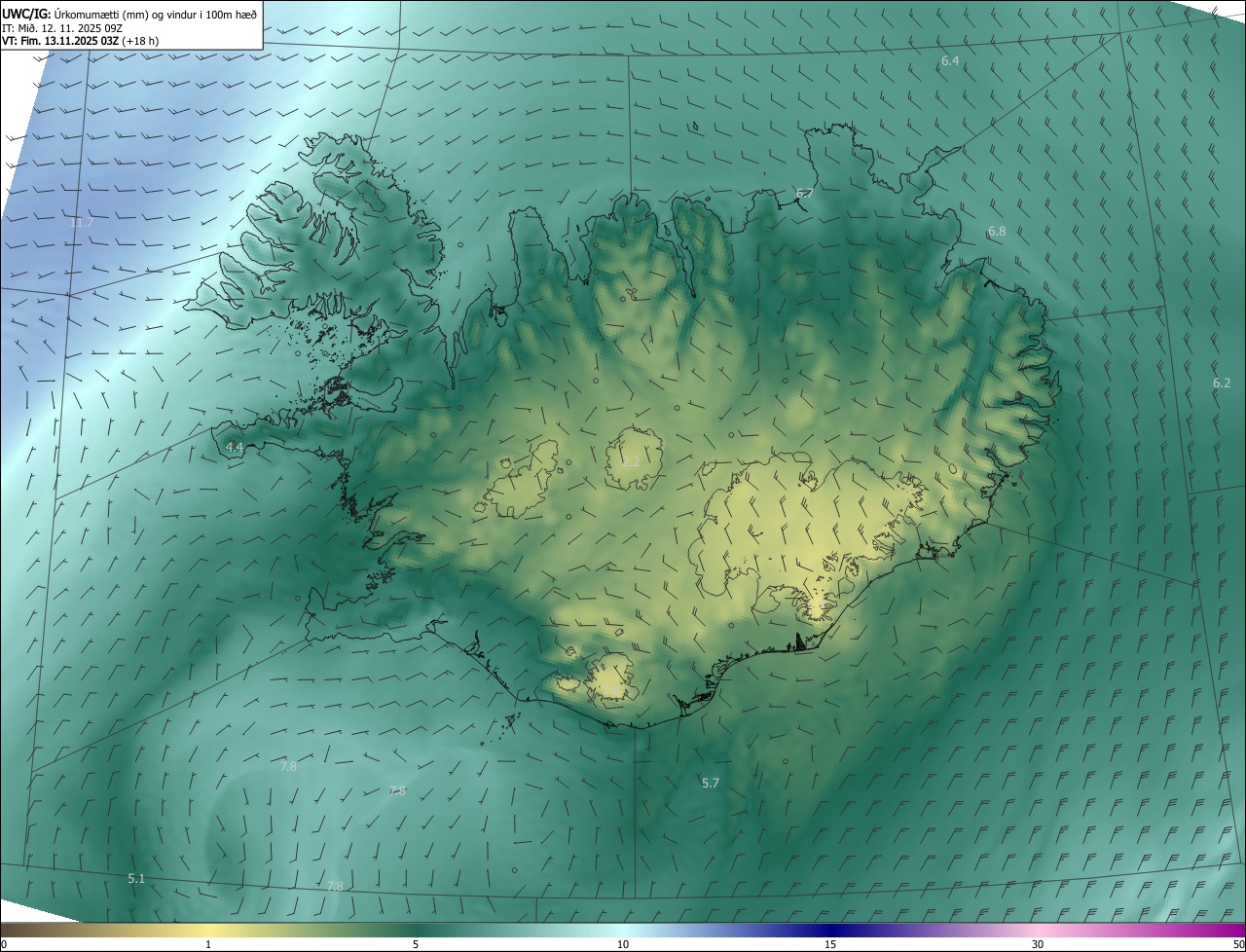The width and height of the screenshot is (1246, 952).
Task: Click the 6.4 value label on the map
Action: [x=950, y=61]
